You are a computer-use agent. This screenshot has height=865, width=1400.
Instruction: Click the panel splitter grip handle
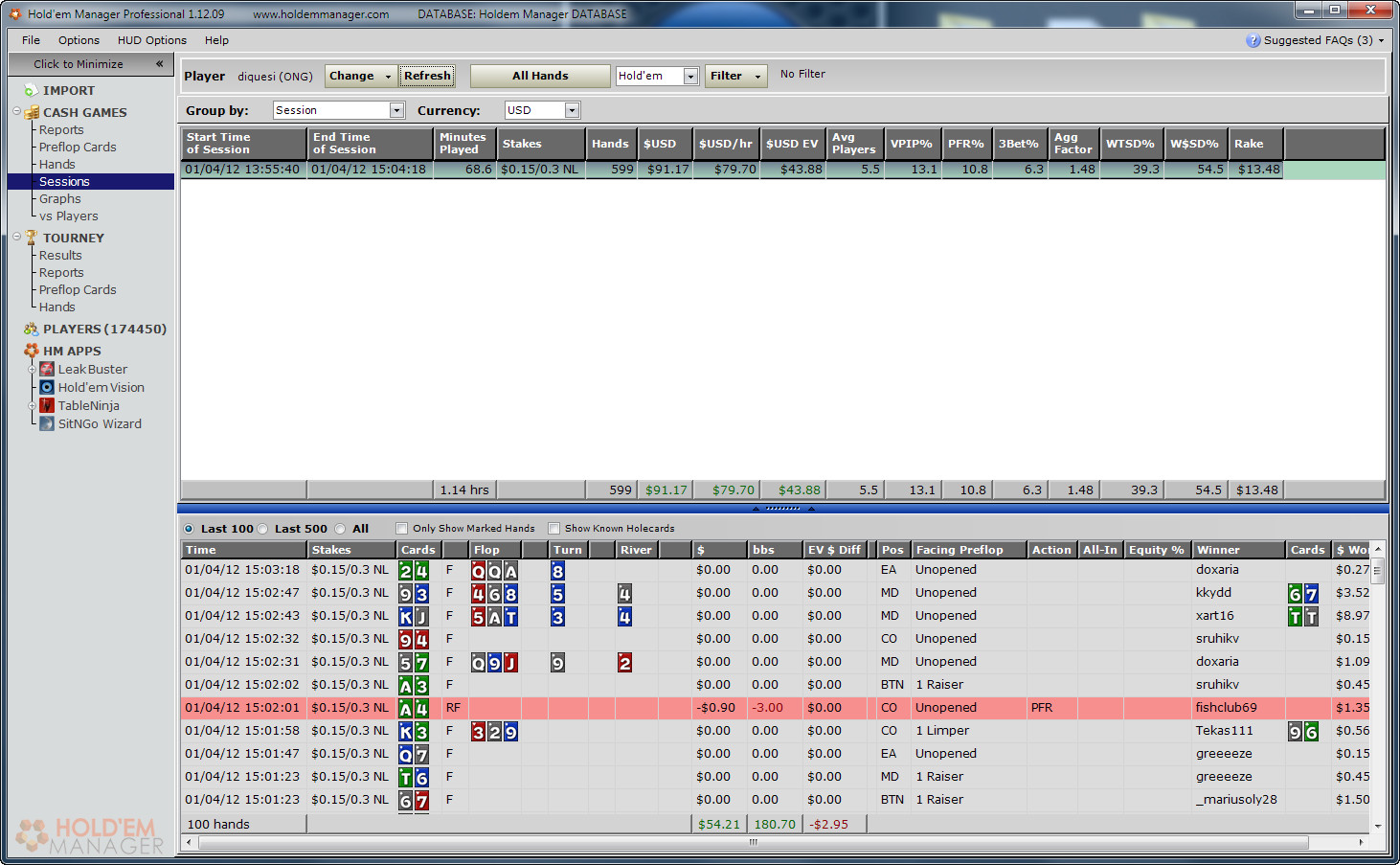tap(782, 509)
